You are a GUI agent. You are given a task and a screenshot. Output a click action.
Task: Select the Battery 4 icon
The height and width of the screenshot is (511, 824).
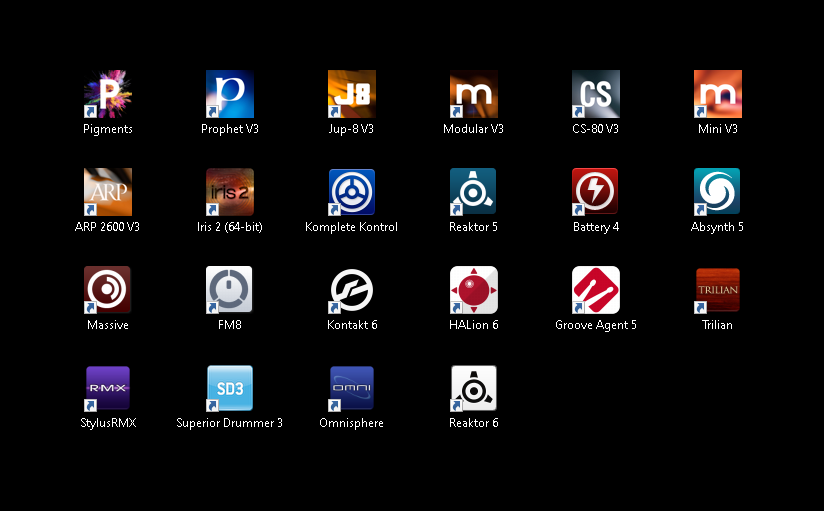pos(595,192)
